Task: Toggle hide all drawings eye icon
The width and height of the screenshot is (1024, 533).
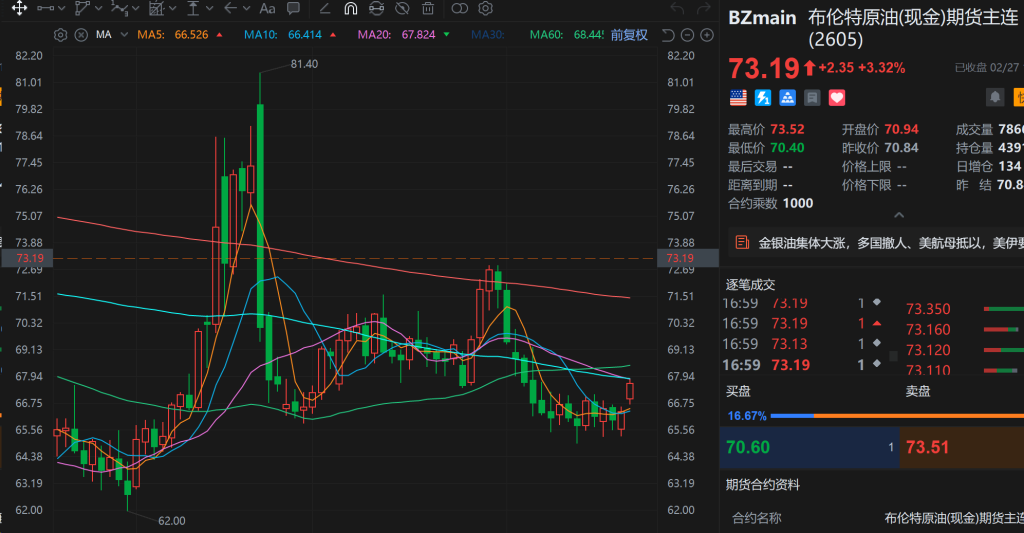Action: click(x=402, y=9)
